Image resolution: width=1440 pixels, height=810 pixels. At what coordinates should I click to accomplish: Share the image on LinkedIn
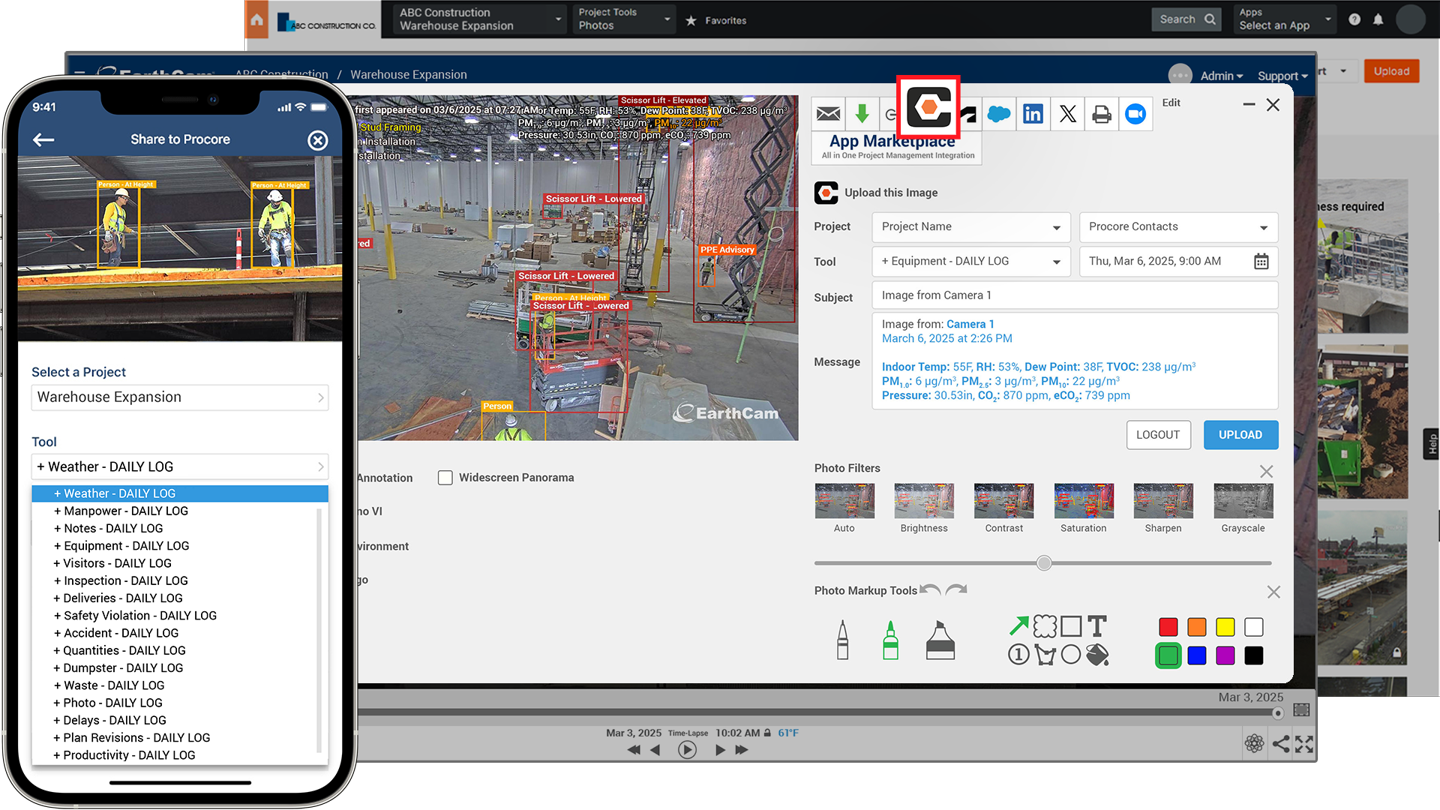(x=1033, y=114)
